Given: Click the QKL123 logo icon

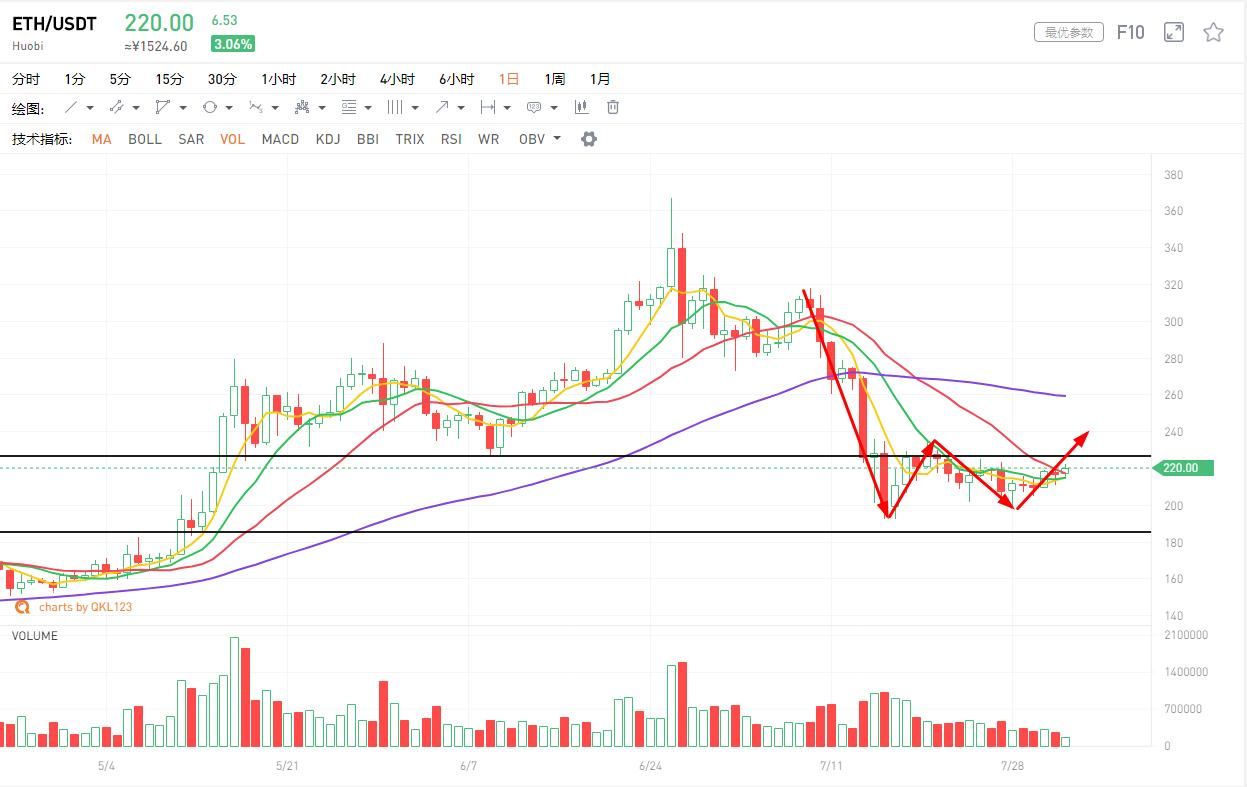Looking at the screenshot, I should (22, 606).
